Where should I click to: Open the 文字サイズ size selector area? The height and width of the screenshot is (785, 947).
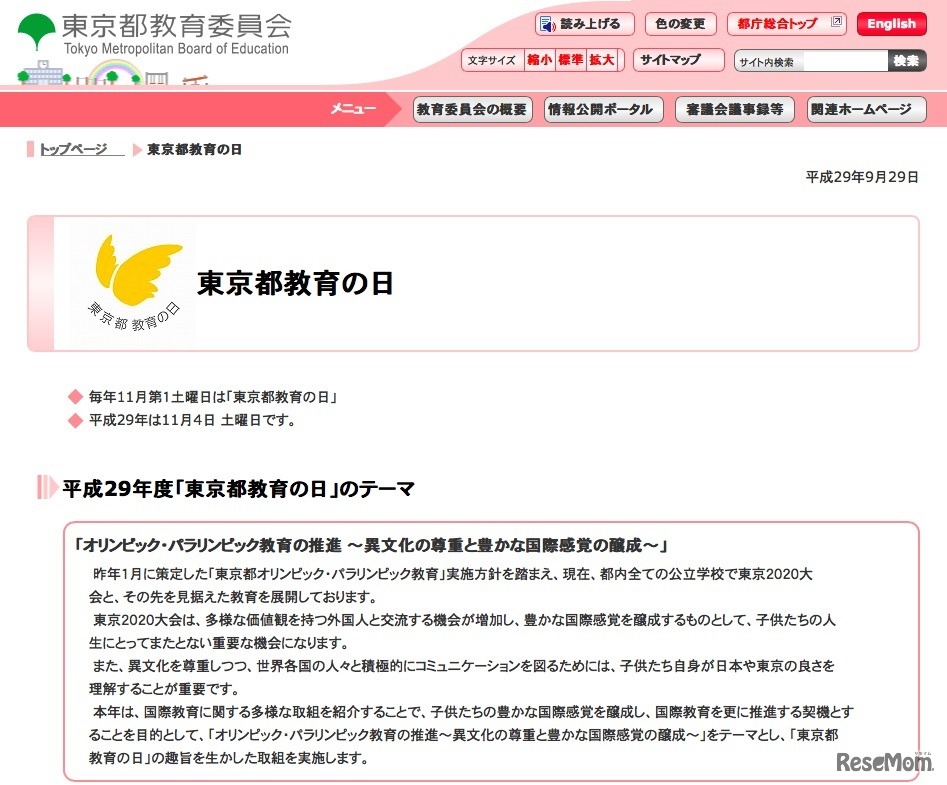tap(492, 59)
